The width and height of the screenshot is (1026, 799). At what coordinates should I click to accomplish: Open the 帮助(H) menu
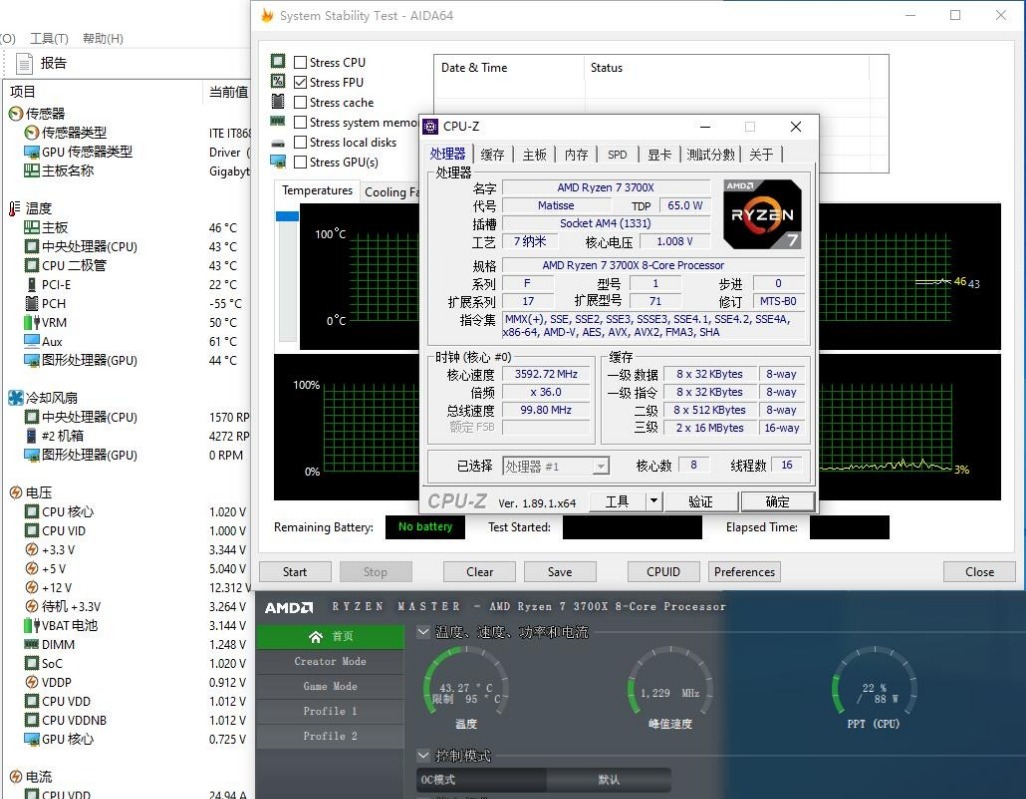point(103,39)
